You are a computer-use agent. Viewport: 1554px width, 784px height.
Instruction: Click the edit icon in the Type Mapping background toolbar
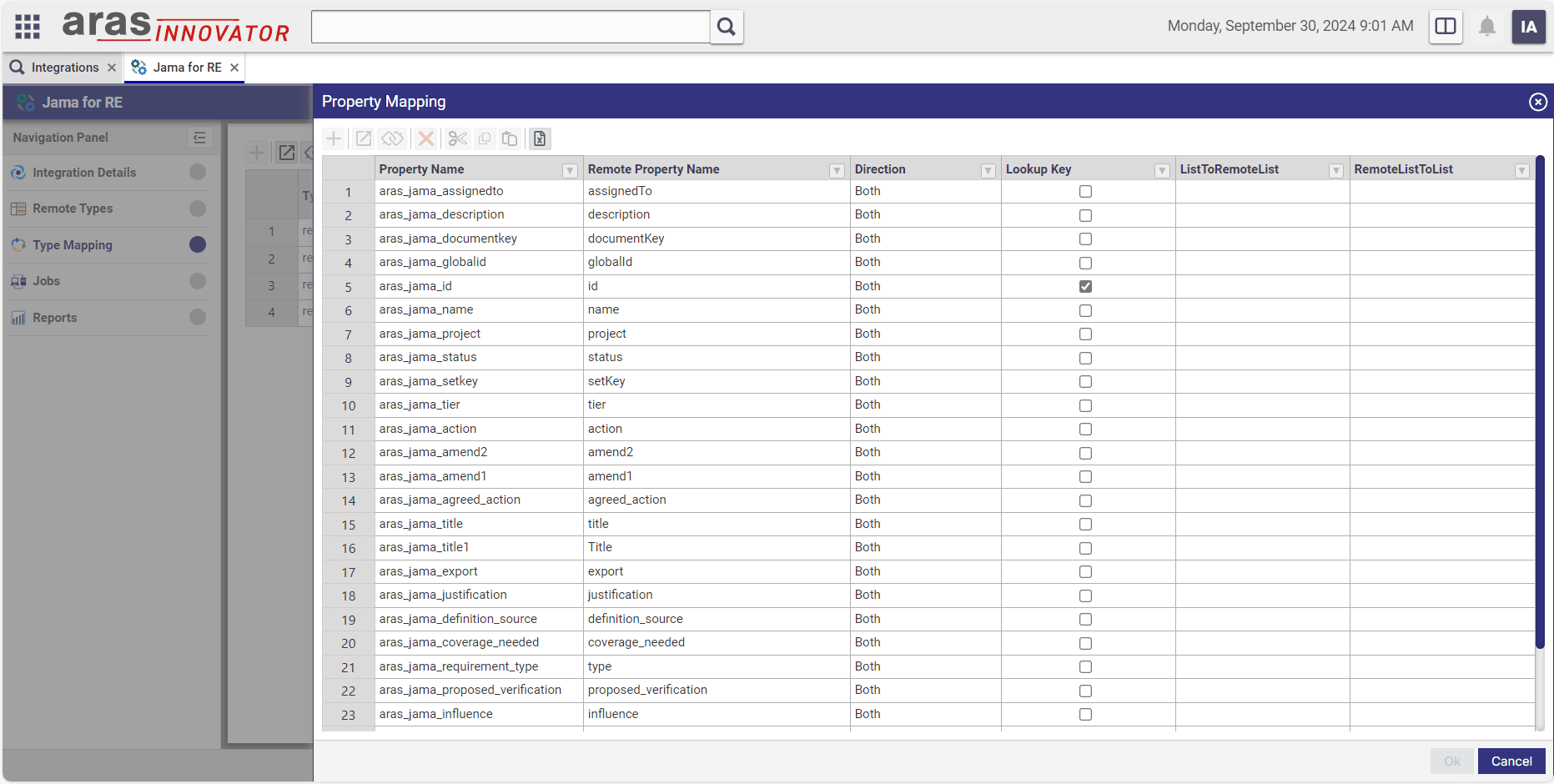coord(287,152)
